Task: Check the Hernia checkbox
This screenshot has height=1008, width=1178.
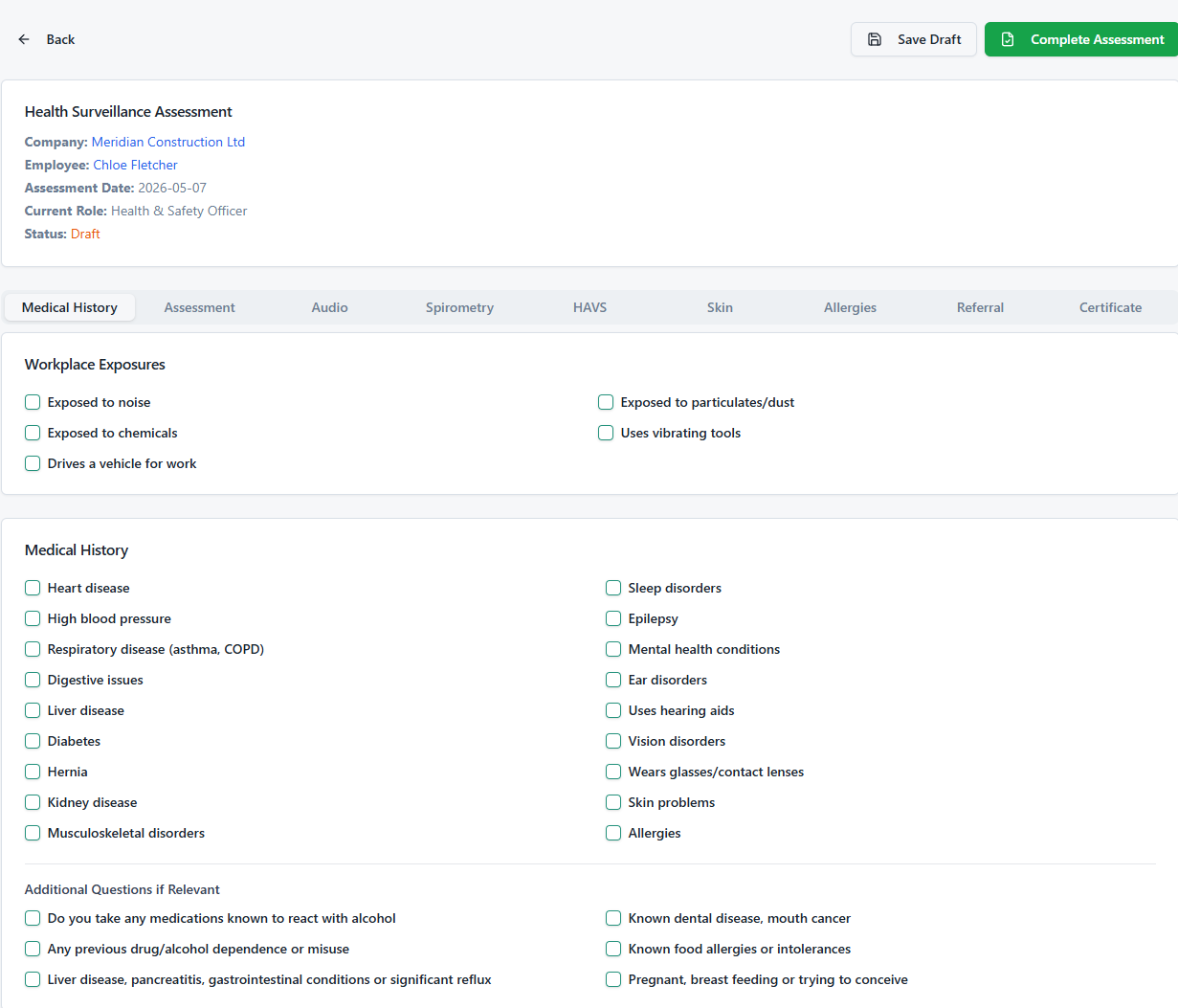Action: [x=33, y=772]
